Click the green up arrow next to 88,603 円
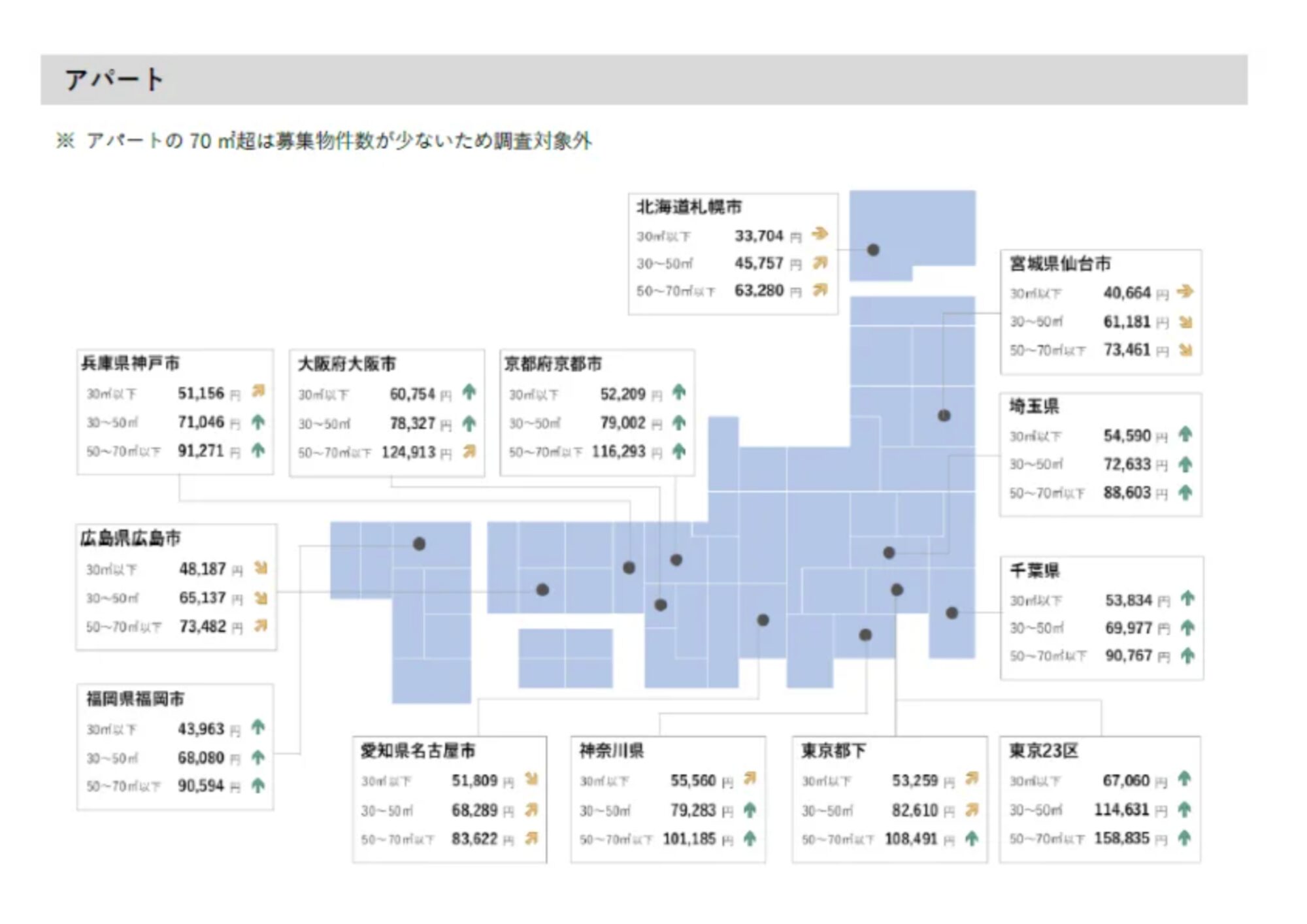Screen dimensions: 1307x924 1185,493
